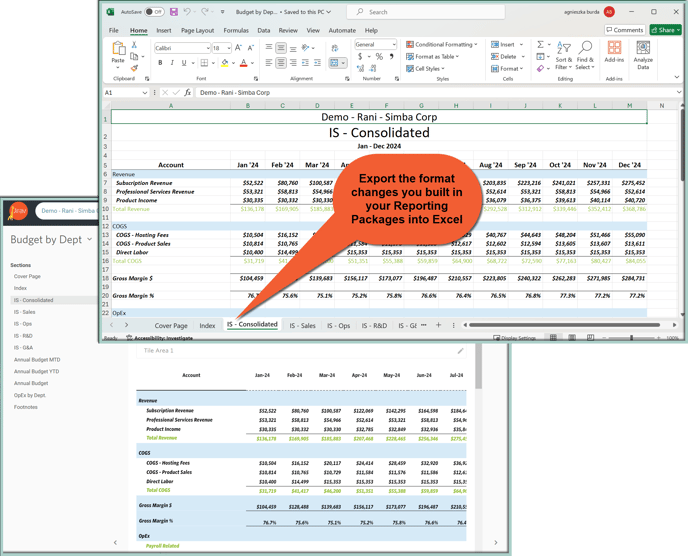Image resolution: width=688 pixels, height=556 pixels.
Task: Select cell A1 Demo - Rani - Simba Corp
Action: (379, 117)
